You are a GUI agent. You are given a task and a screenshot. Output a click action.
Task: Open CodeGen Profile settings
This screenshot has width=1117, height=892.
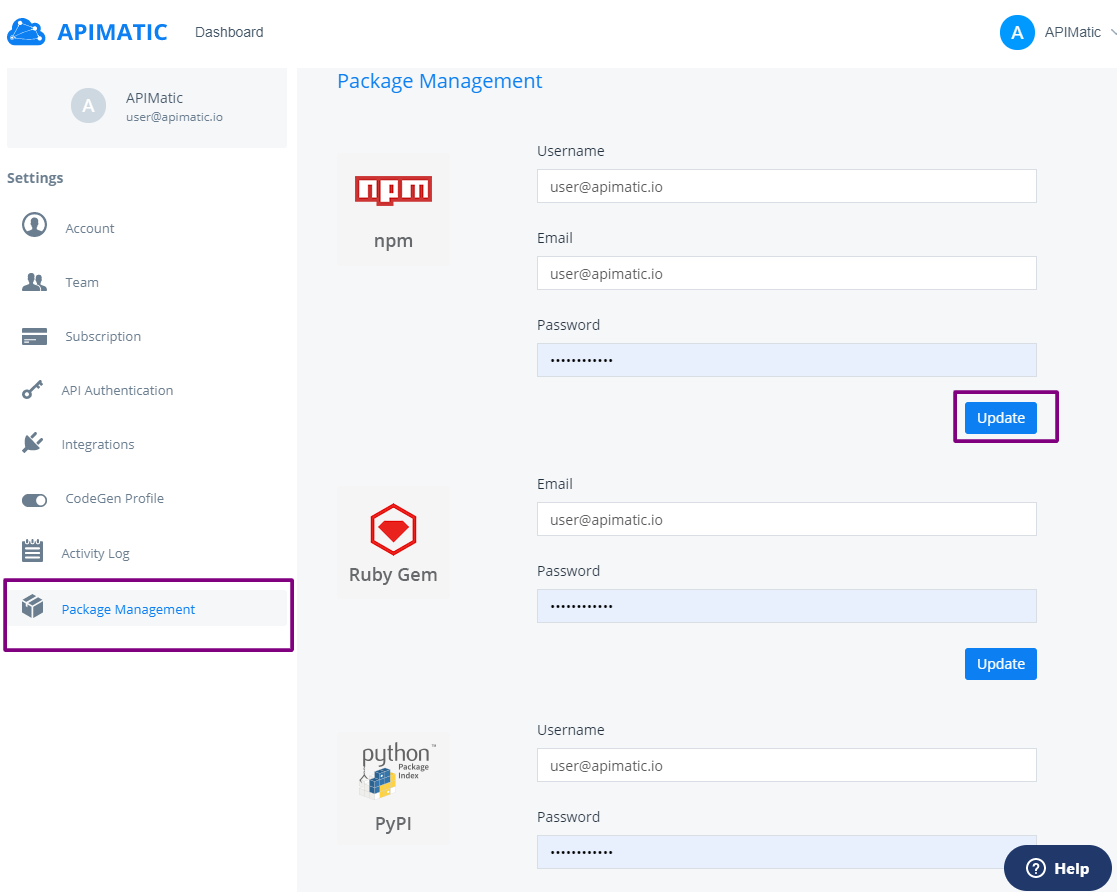pyautogui.click(x=115, y=499)
